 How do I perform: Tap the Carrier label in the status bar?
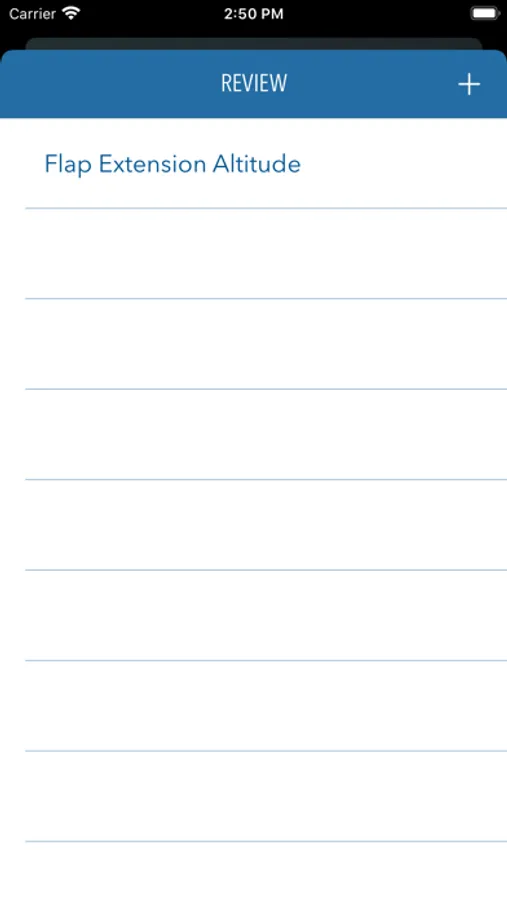click(32, 13)
